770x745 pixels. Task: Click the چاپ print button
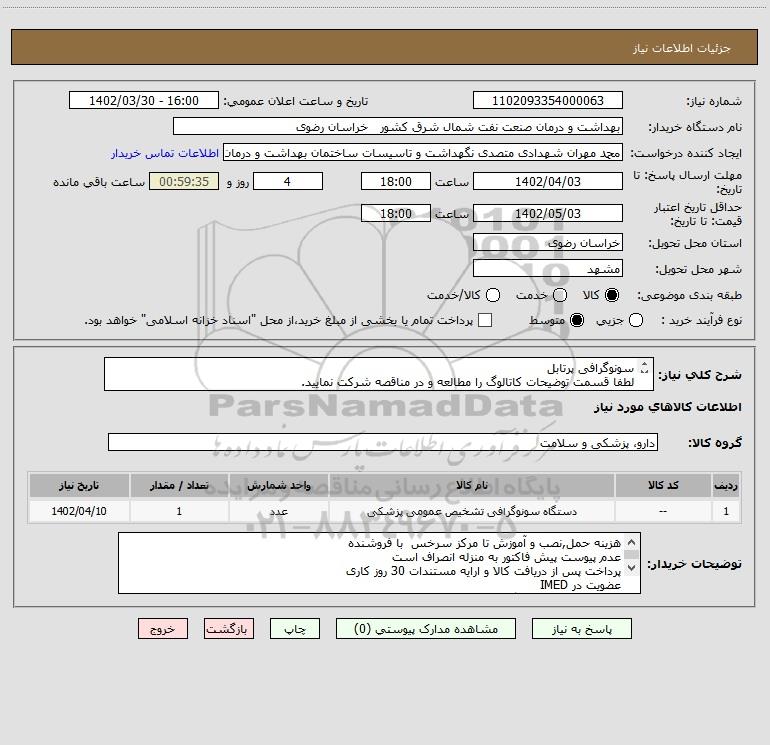295,629
